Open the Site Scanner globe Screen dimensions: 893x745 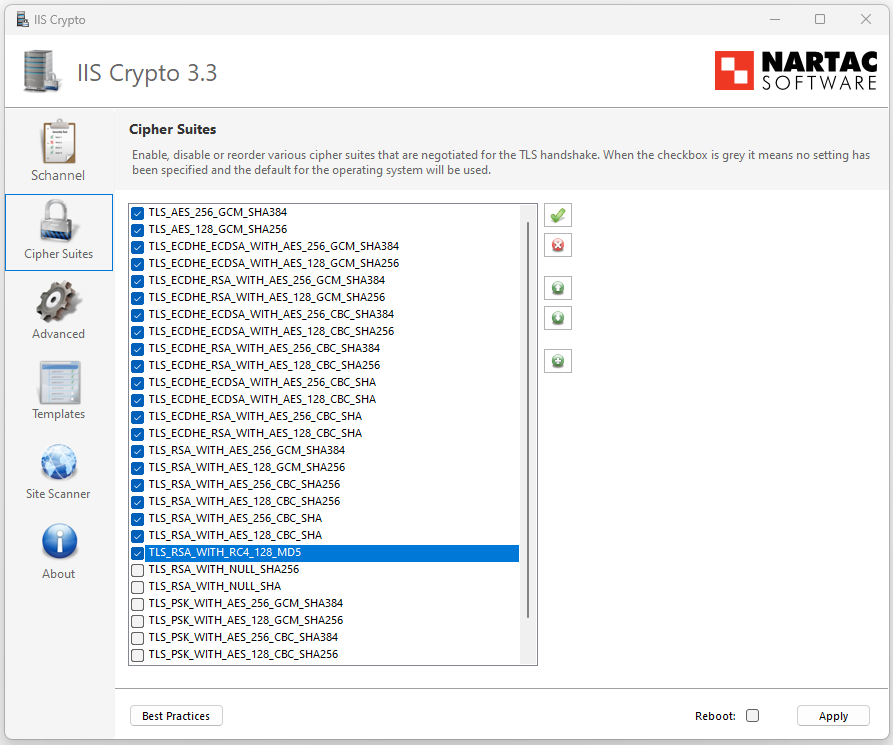click(x=58, y=471)
